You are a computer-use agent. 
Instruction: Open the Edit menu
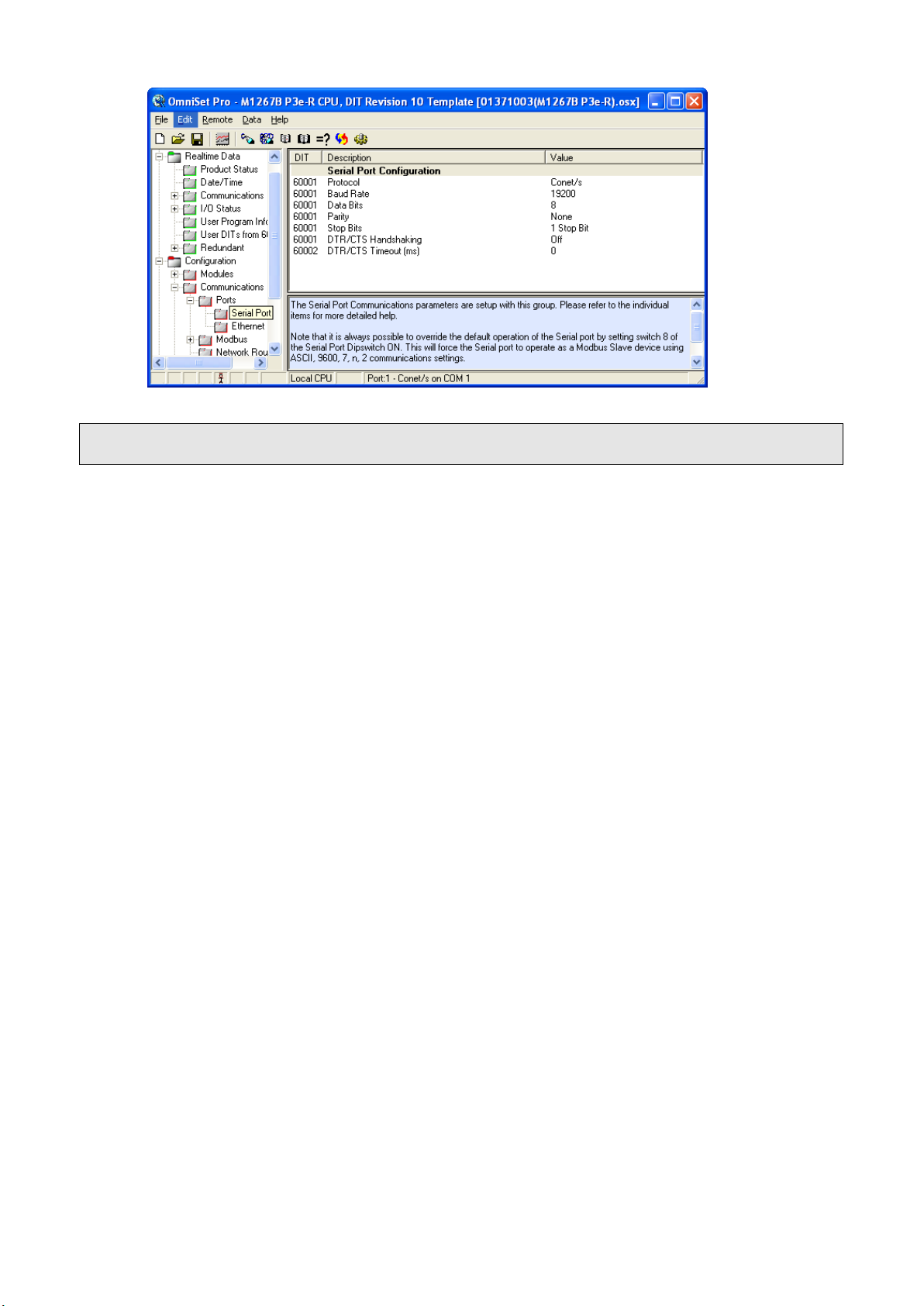[x=184, y=120]
